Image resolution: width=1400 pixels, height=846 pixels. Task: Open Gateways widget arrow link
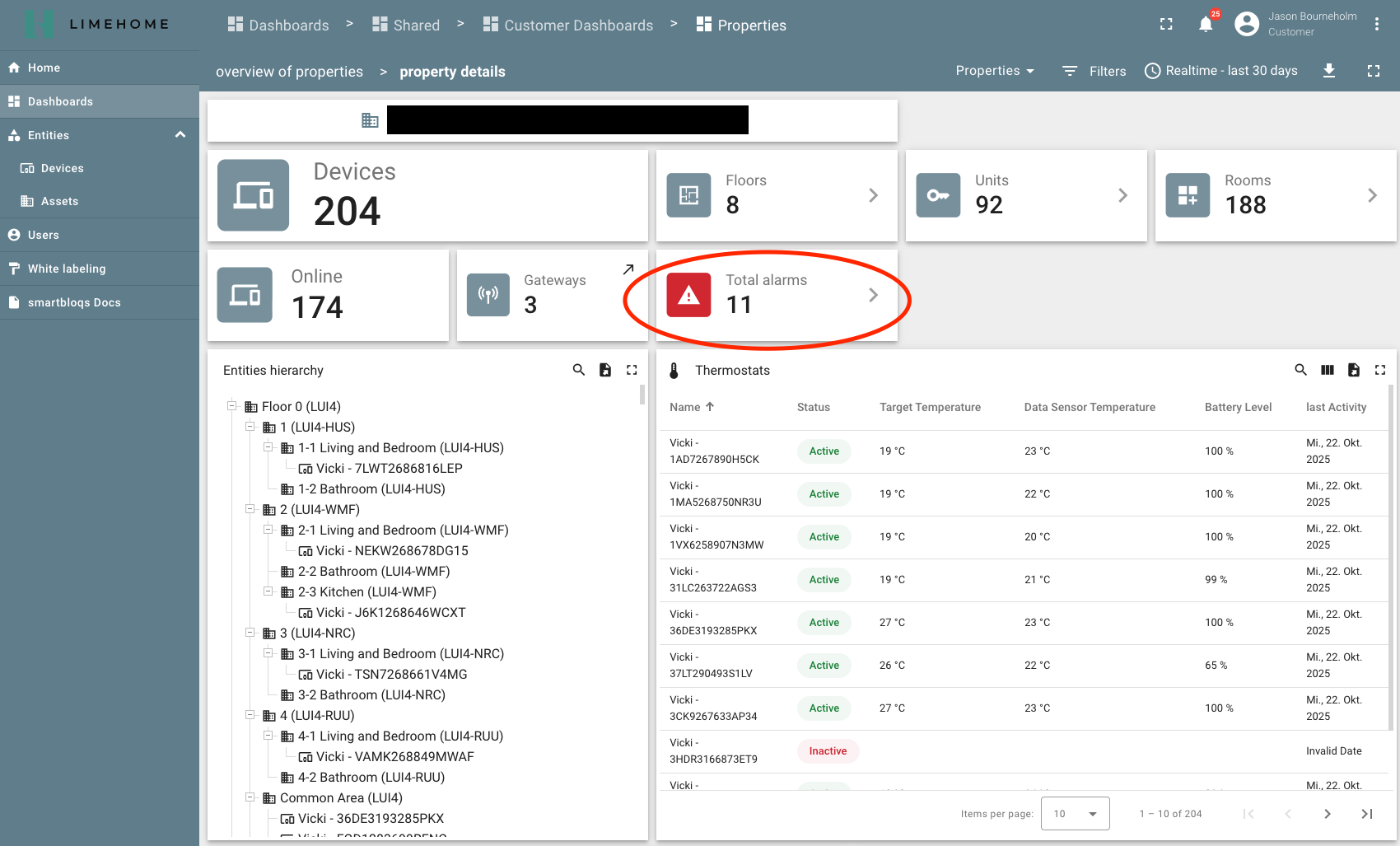pos(628,269)
